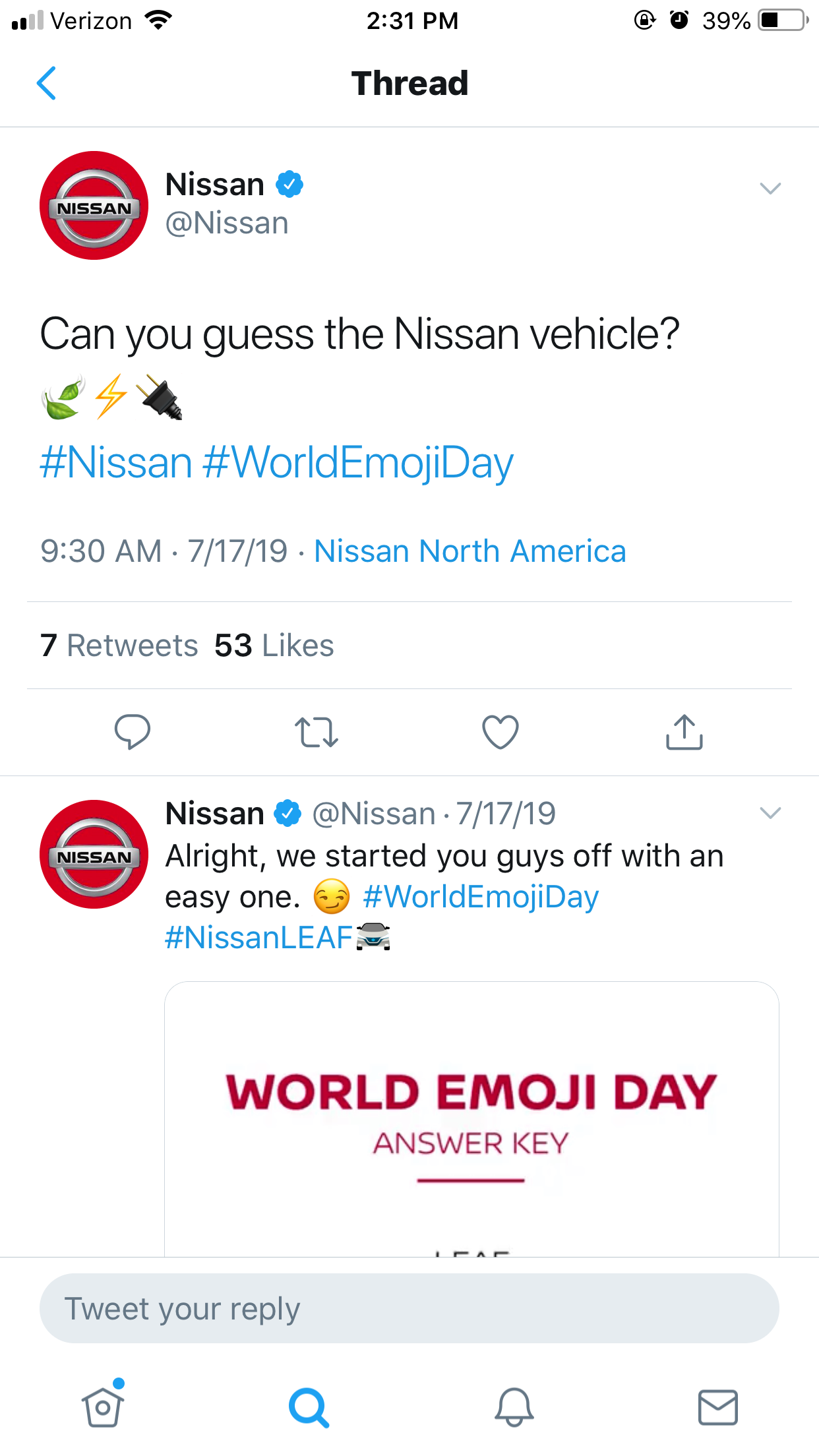Tap the Tweet your reply field
Screen dimensions: 819x1456
click(409, 1309)
